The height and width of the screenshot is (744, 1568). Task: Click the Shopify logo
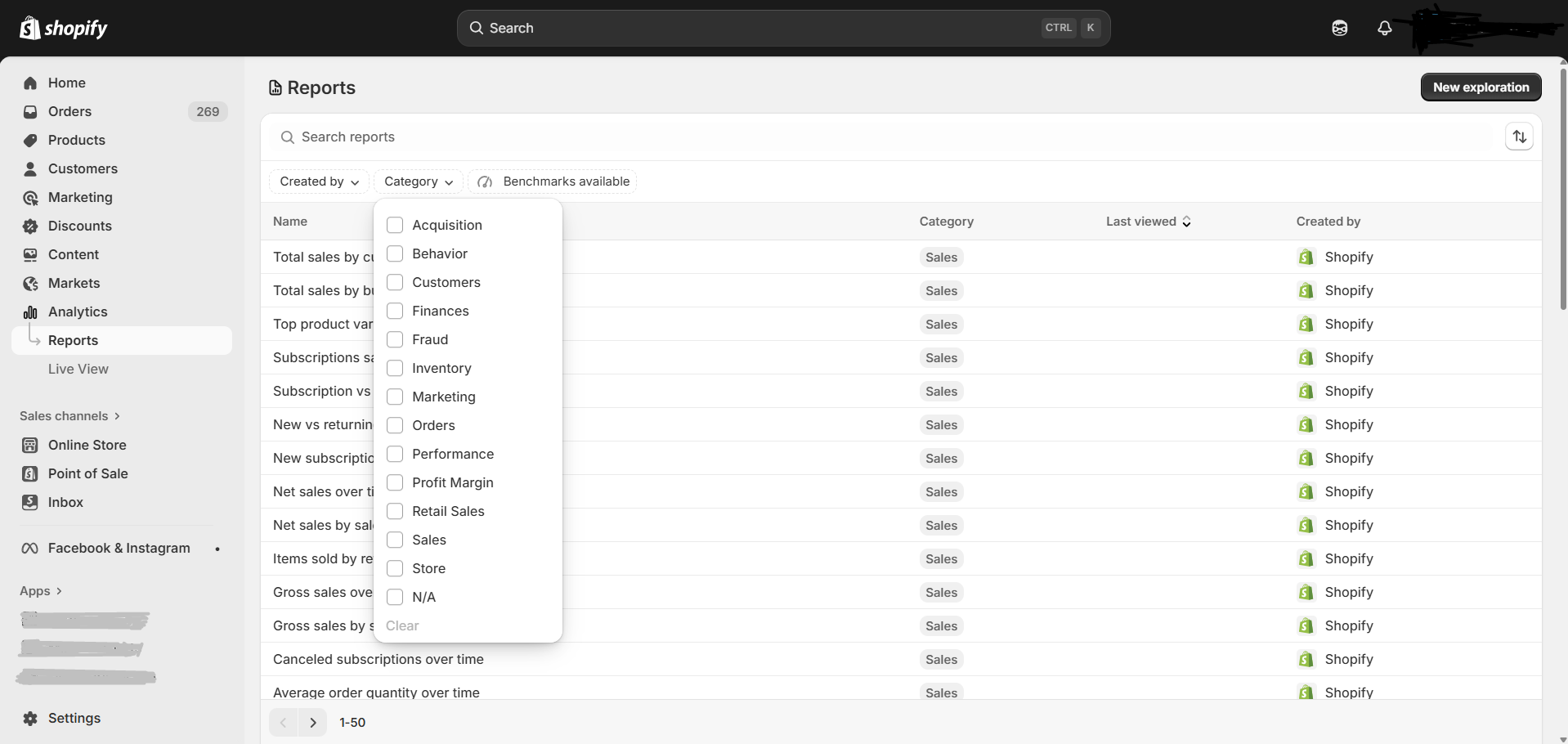tap(64, 28)
